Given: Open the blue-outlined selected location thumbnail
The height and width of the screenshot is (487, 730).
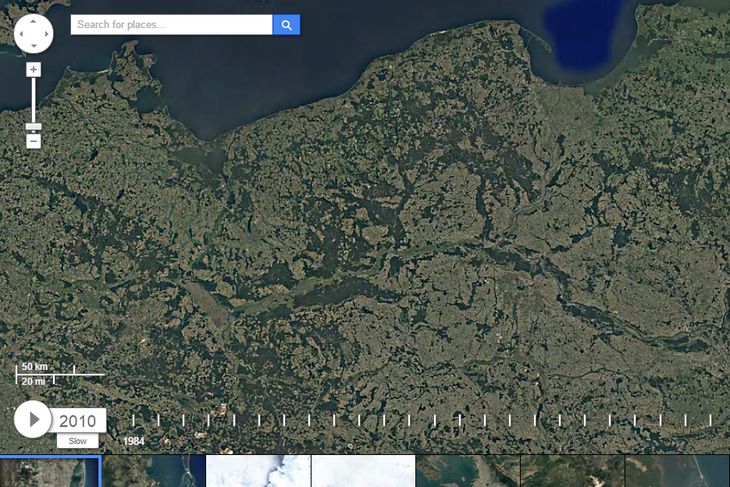Looking at the screenshot, I should [x=50, y=471].
